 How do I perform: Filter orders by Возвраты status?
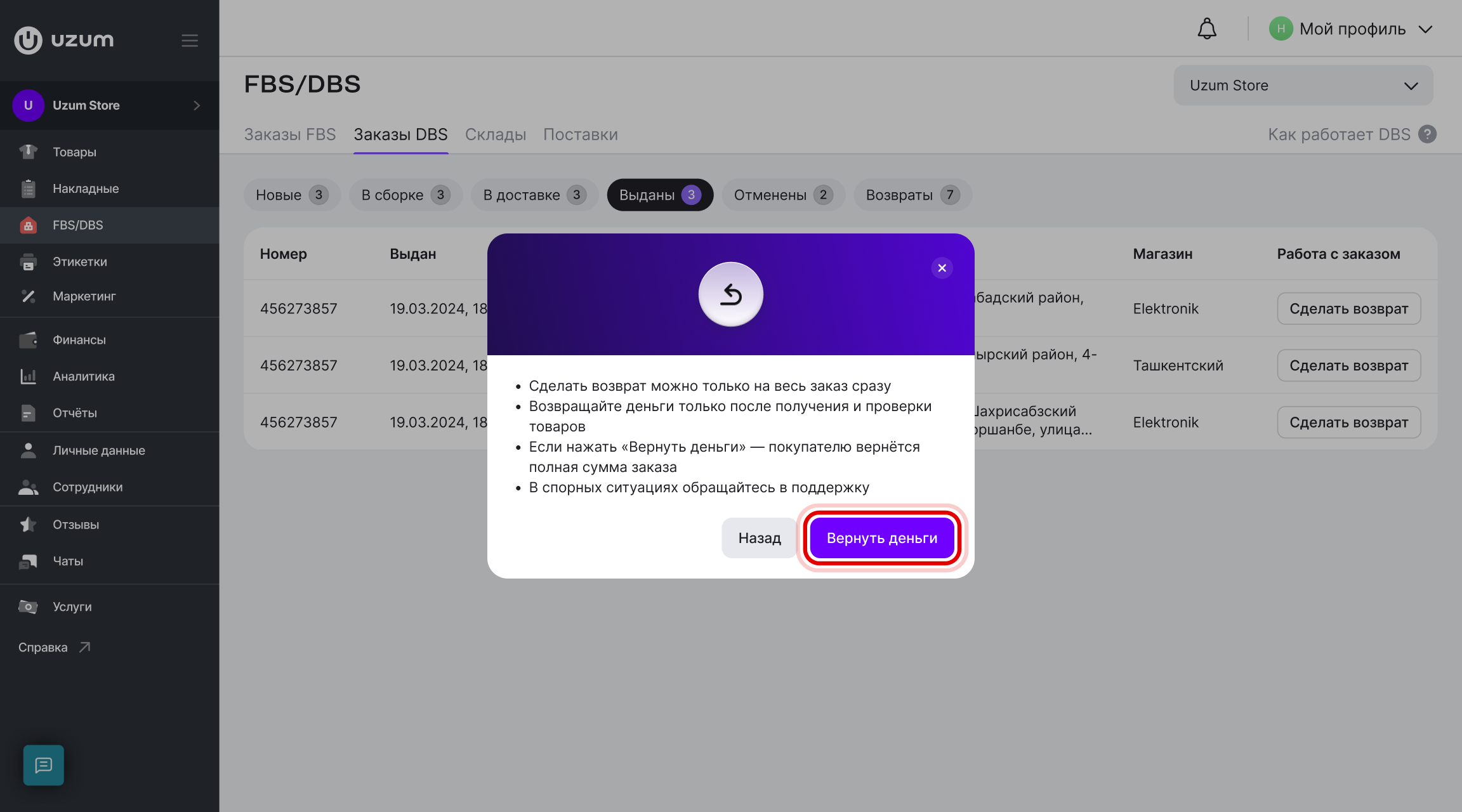(x=912, y=195)
